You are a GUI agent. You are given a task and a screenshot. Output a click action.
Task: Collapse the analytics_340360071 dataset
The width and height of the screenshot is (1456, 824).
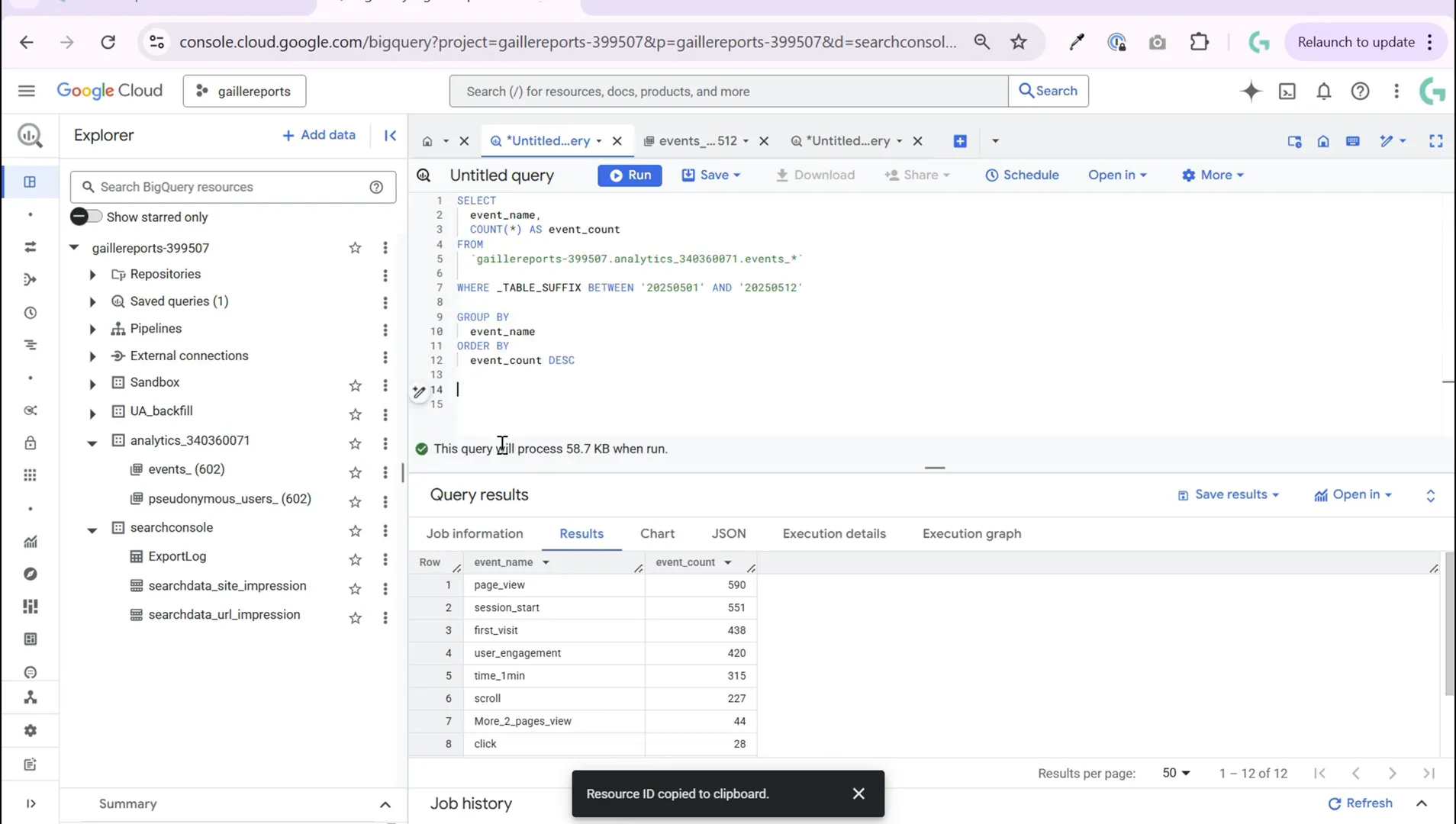pos(92,443)
